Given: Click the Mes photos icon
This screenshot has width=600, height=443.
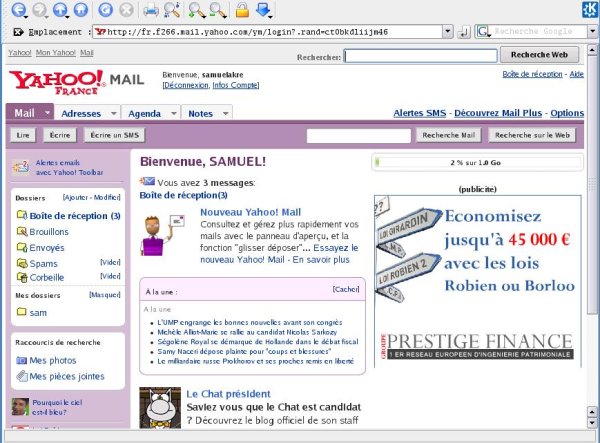Looking at the screenshot, I should [22, 360].
